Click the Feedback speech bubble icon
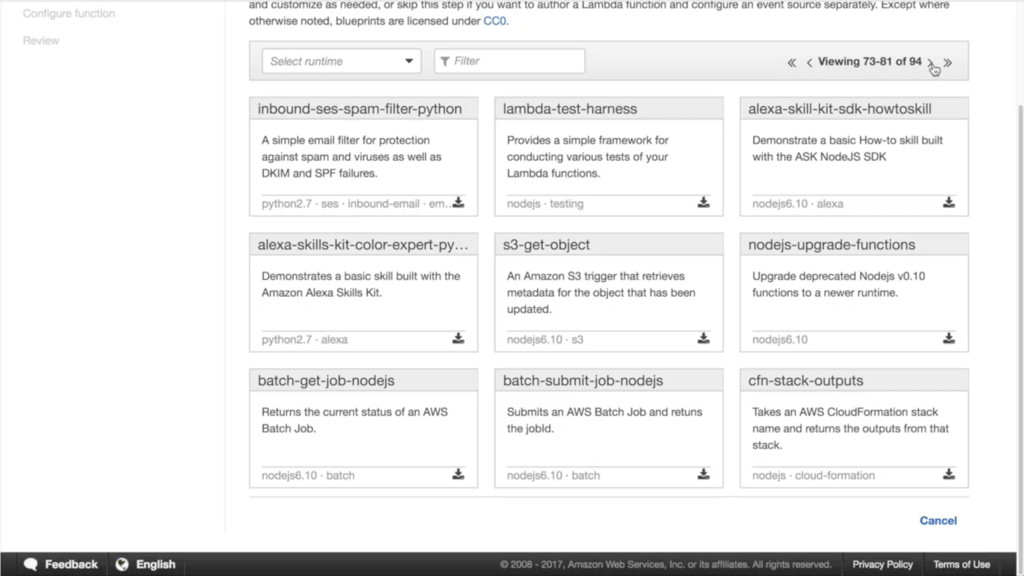 (31, 564)
